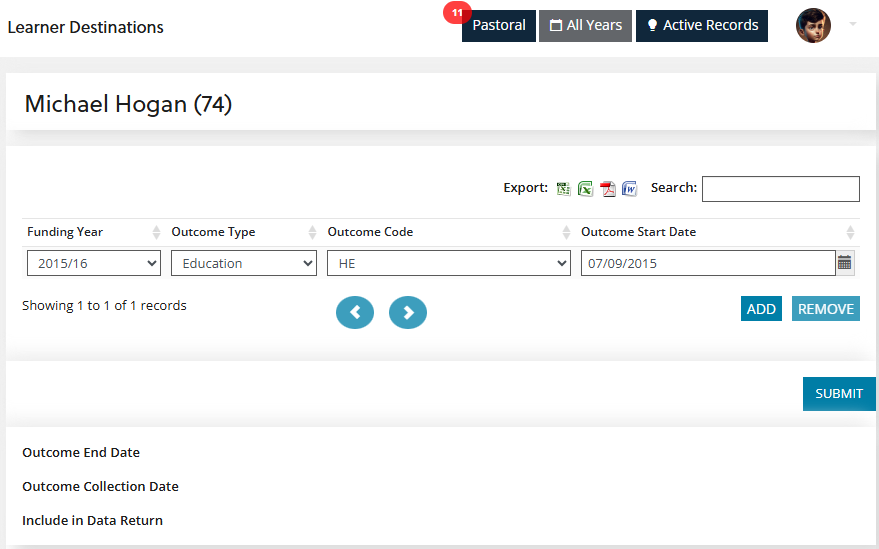Viewport: 879px width, 549px height.
Task: Export records as CSV file
Action: [564, 189]
